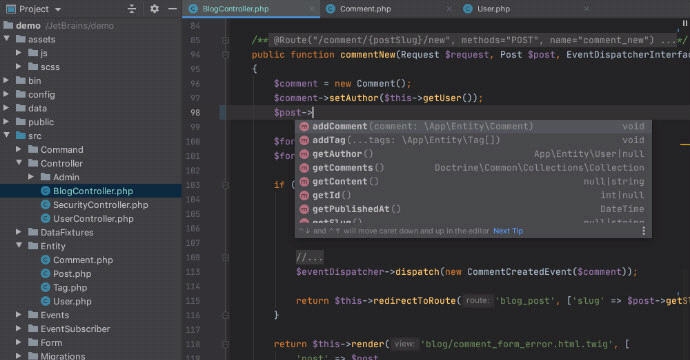Image resolution: width=690 pixels, height=360 pixels.
Task: Choose addComment completion suggestion
Action: [x=473, y=126]
